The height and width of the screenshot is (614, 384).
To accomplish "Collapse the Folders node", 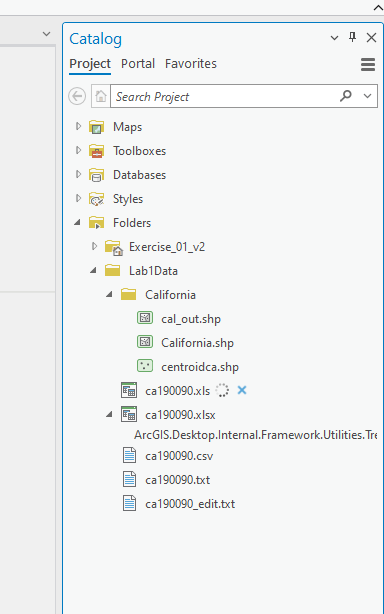I will [x=78, y=222].
